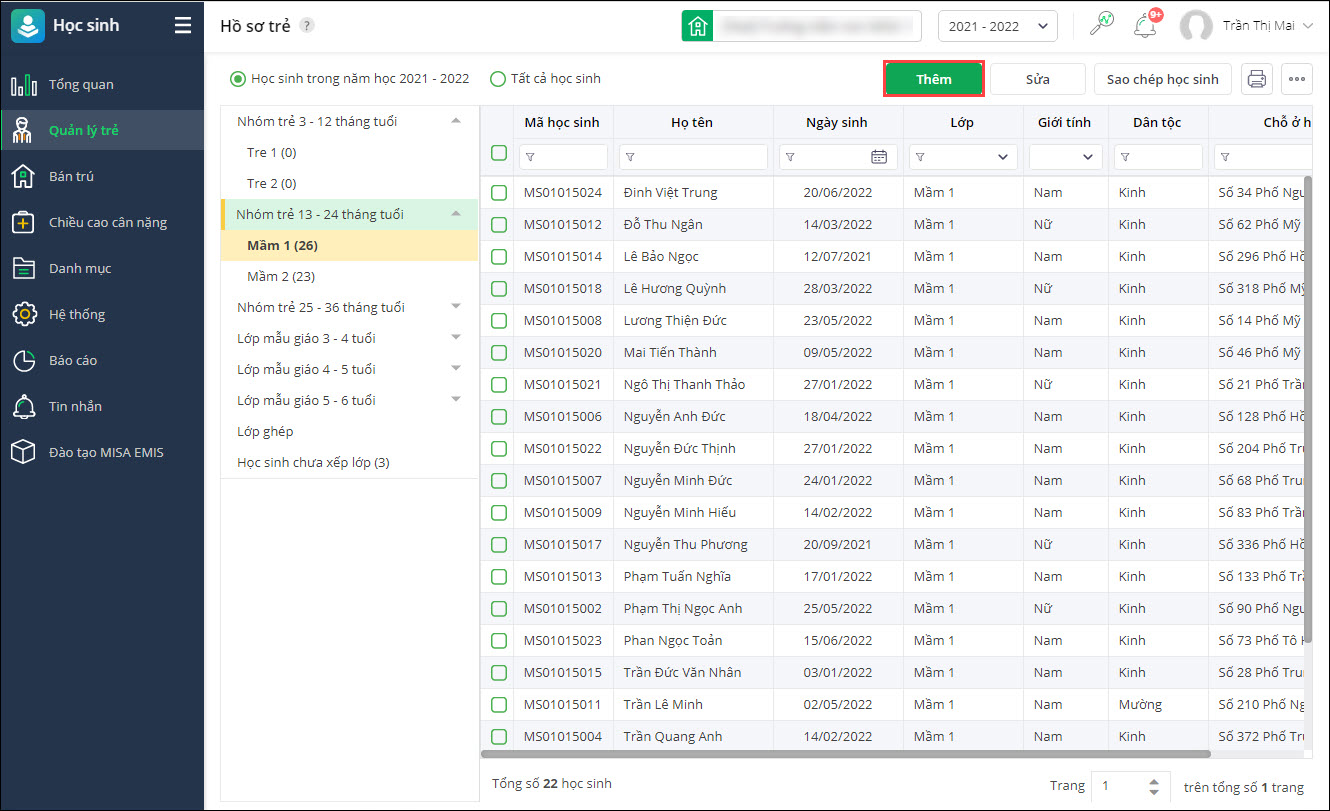Expand Nhóm trẻ 25 - 36 tháng tuổi

pyautogui.click(x=456, y=307)
